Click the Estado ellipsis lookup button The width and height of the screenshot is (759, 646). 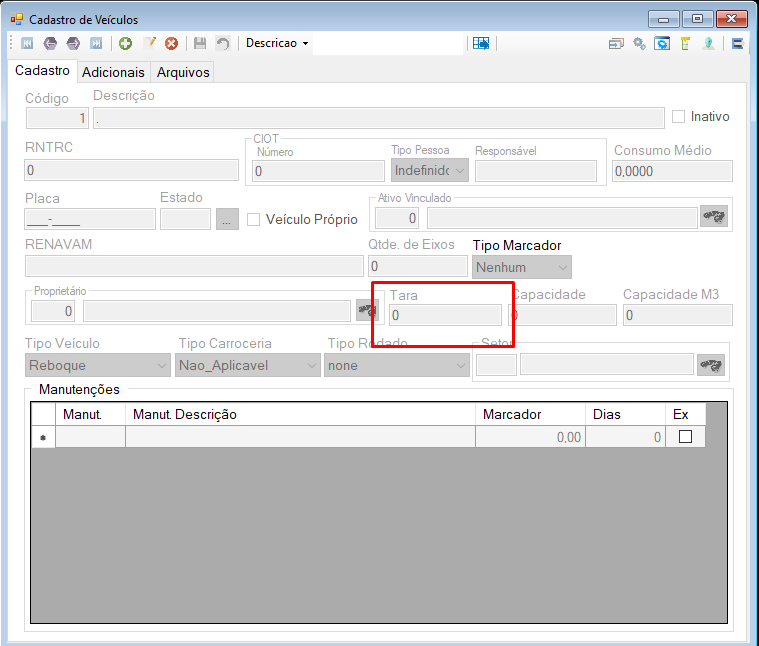pyautogui.click(x=227, y=219)
